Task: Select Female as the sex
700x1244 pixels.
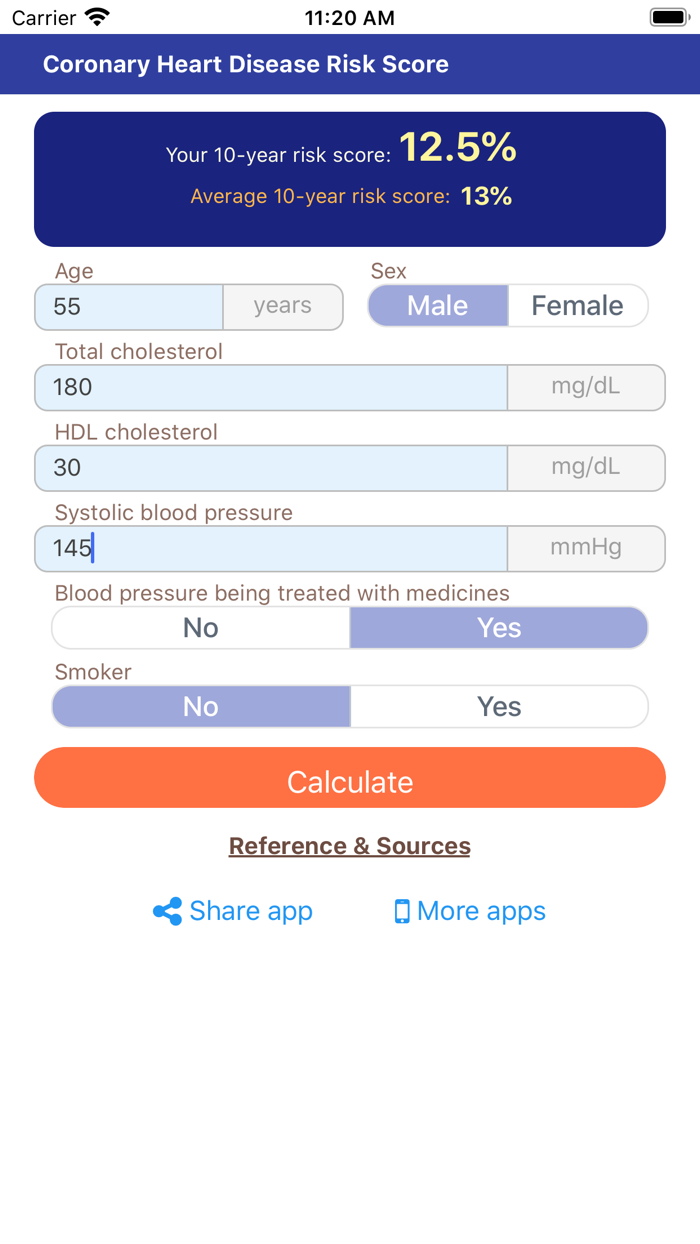Action: (577, 306)
